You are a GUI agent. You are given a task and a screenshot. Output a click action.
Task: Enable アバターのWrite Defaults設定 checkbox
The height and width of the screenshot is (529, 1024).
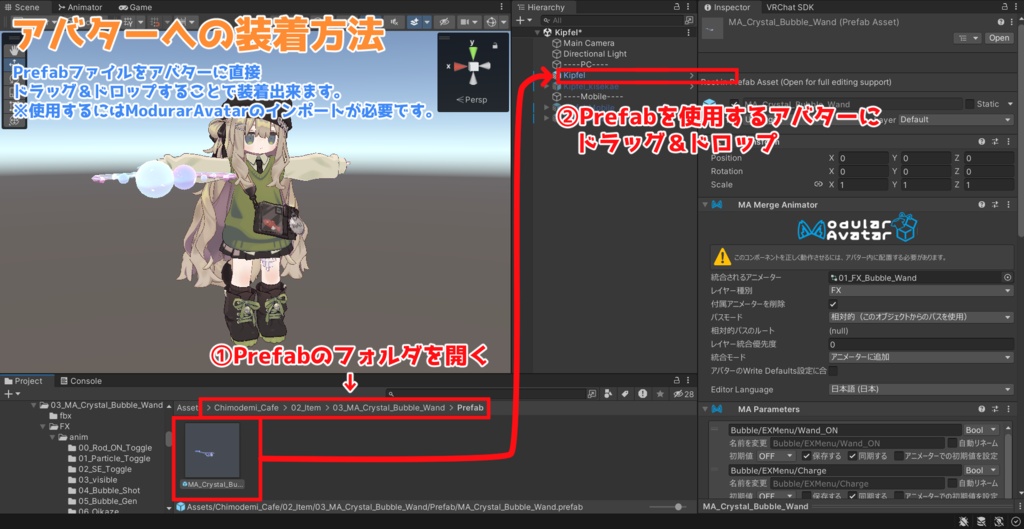tap(833, 371)
